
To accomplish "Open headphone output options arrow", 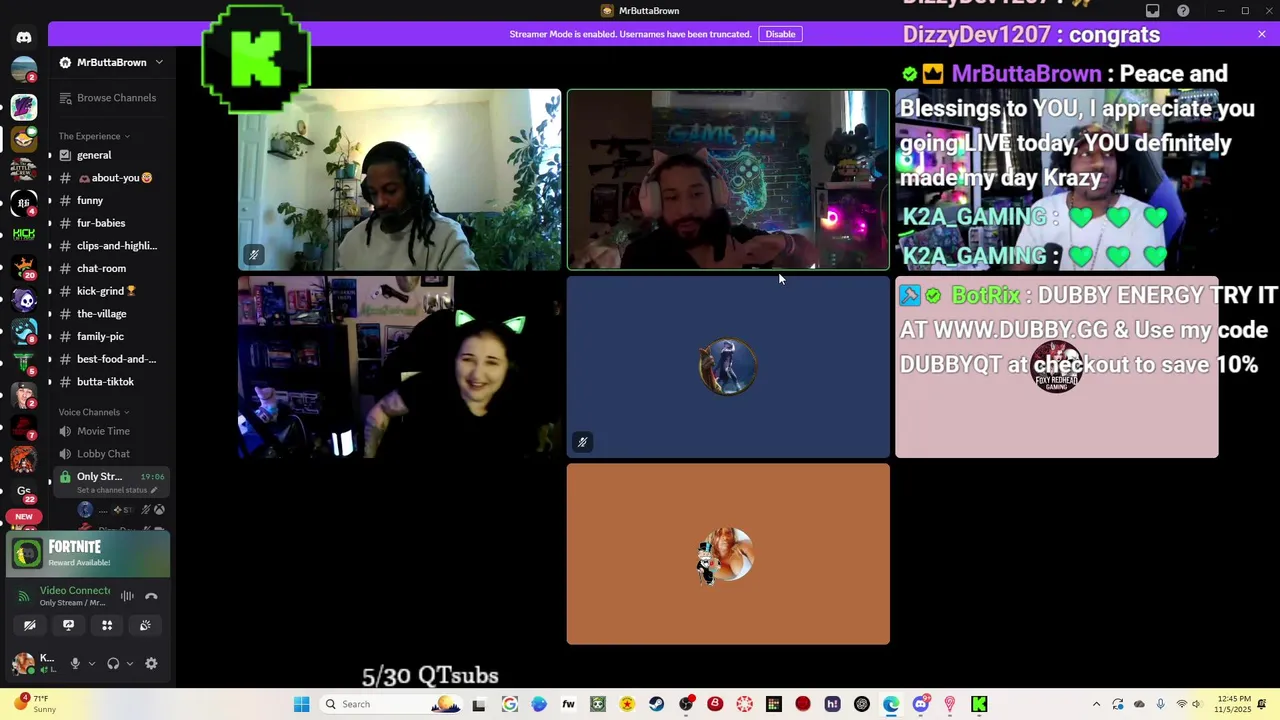I will click(x=129, y=663).
